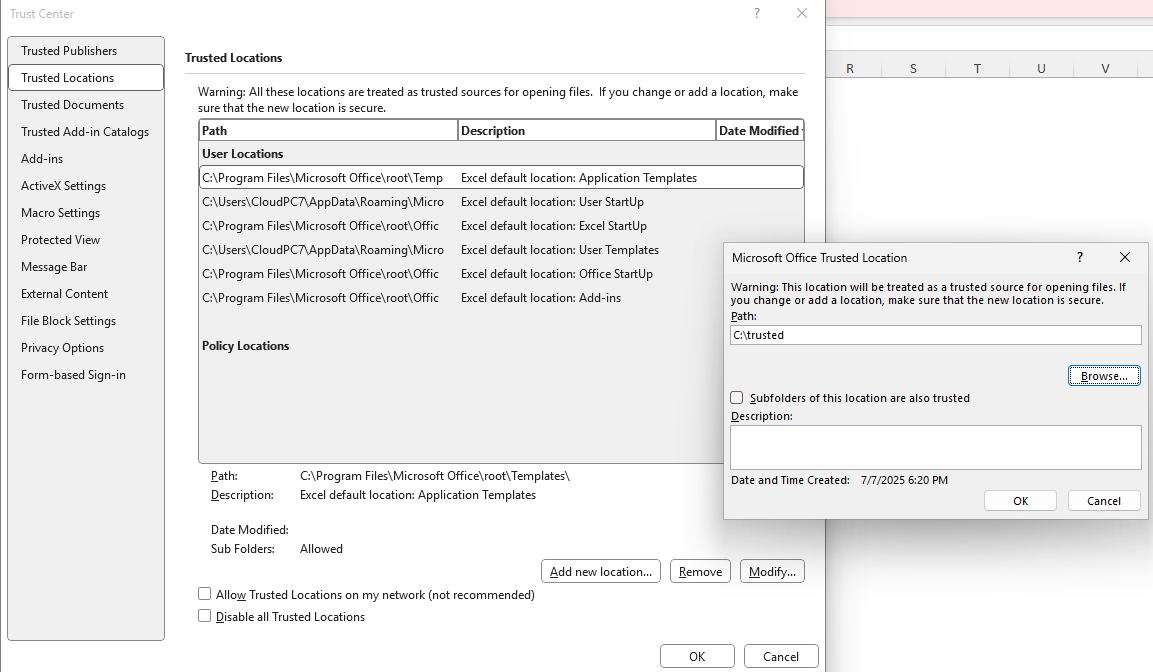The image size is (1153, 672).
Task: Switch to Protected View section
Action: [86, 240]
